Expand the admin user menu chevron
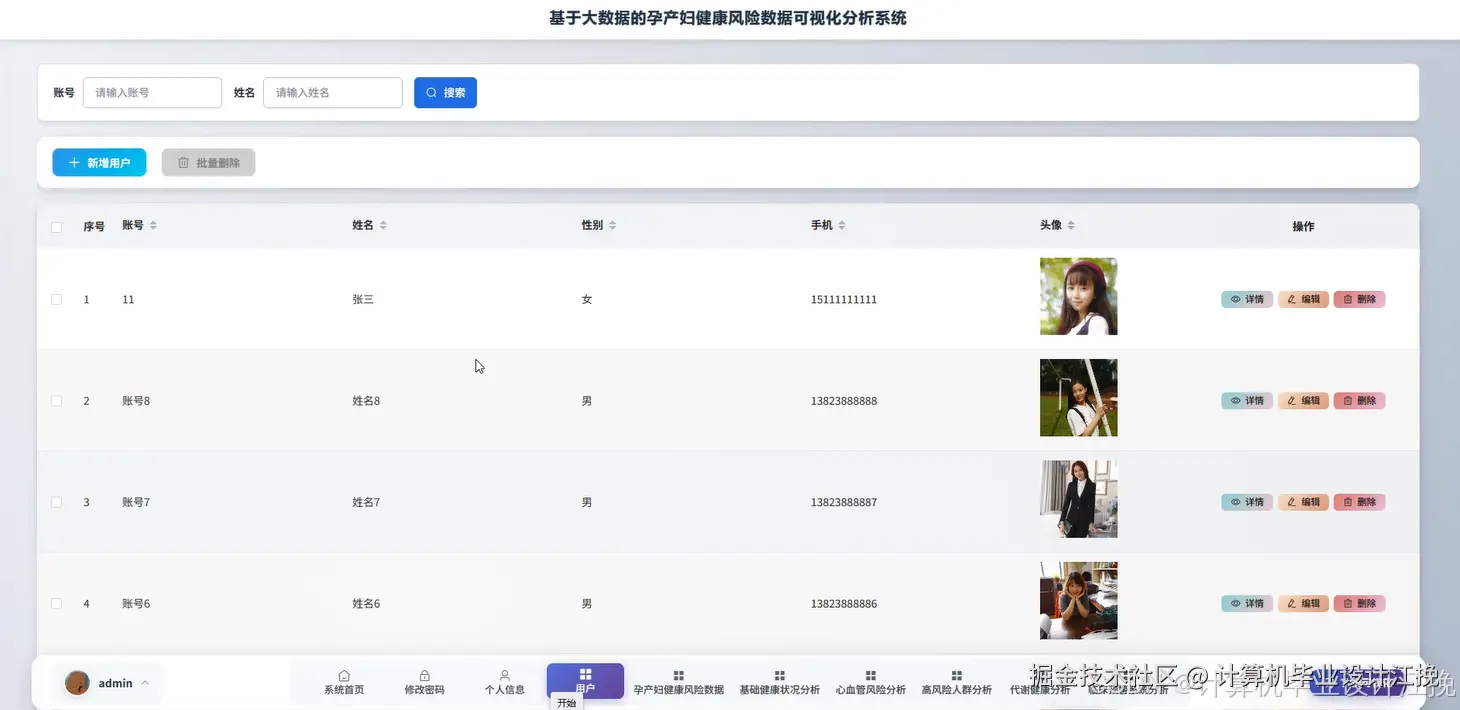This screenshot has width=1460, height=710. coord(145,683)
